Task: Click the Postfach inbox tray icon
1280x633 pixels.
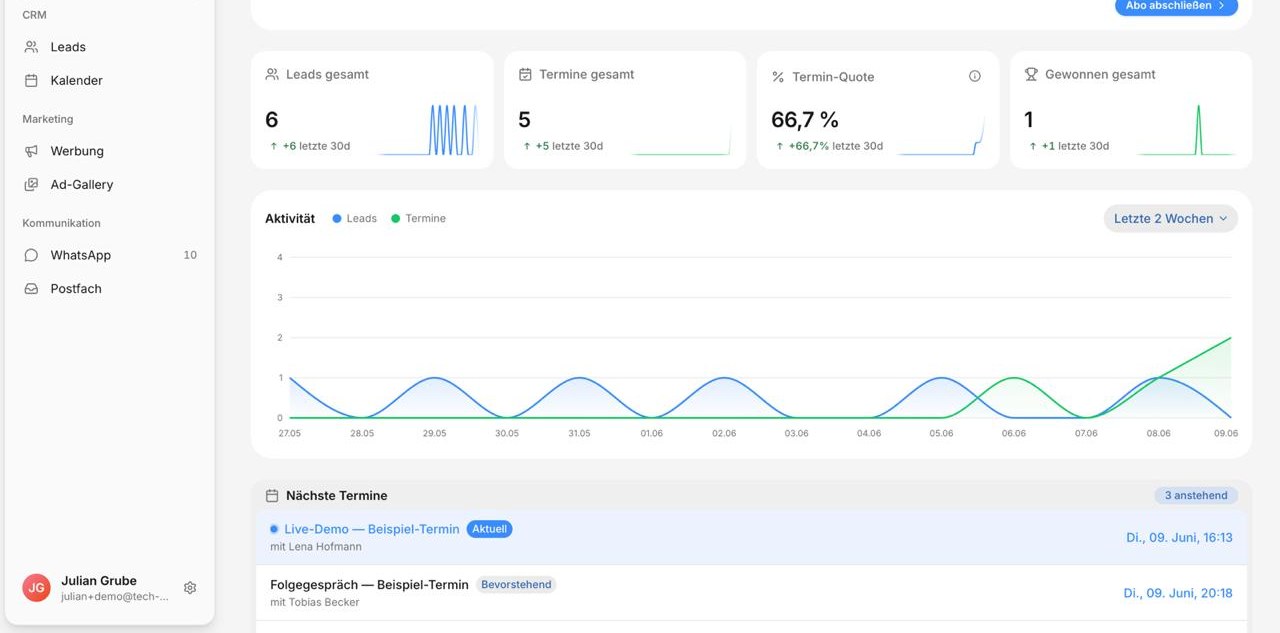Action: pos(31,288)
